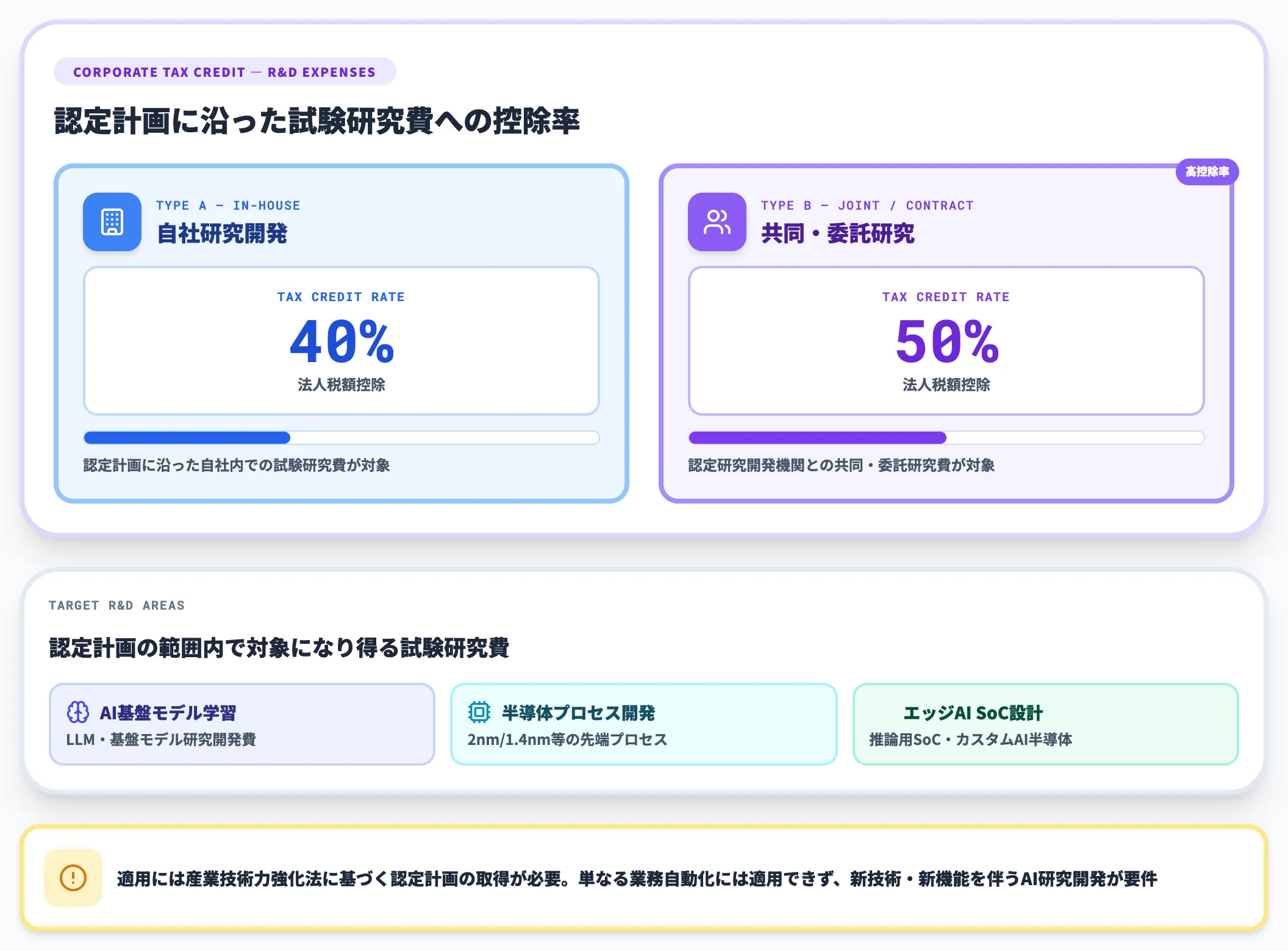Click the chip icon beside 半導体プロセス開発
Viewport: 1288px width, 951px height.
[479, 712]
